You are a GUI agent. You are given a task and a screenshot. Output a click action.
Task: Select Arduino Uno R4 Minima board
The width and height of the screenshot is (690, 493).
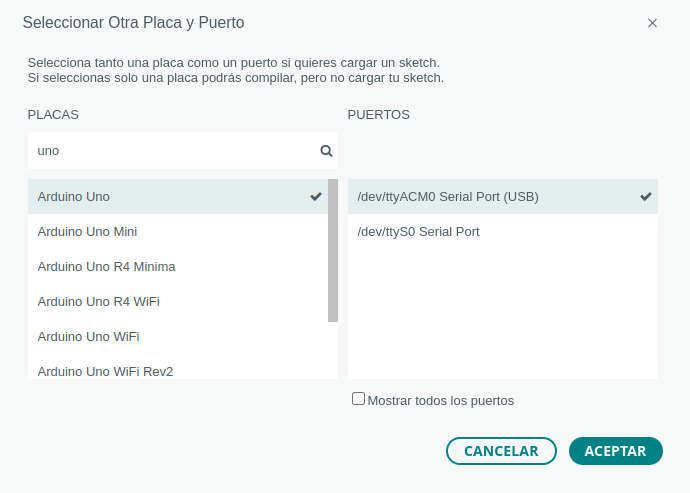coord(106,267)
